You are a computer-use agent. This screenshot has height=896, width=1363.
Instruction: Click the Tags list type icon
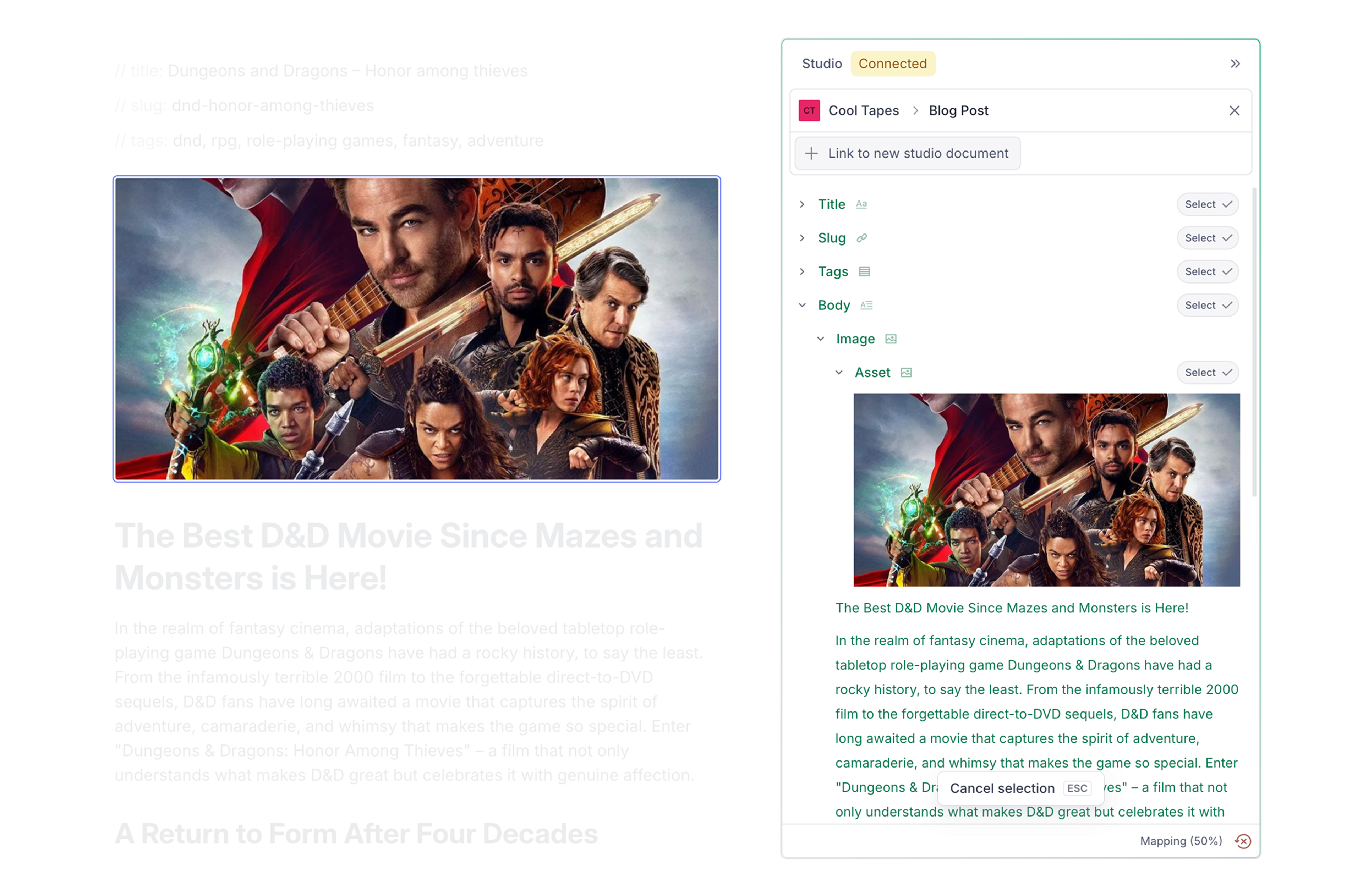(864, 272)
